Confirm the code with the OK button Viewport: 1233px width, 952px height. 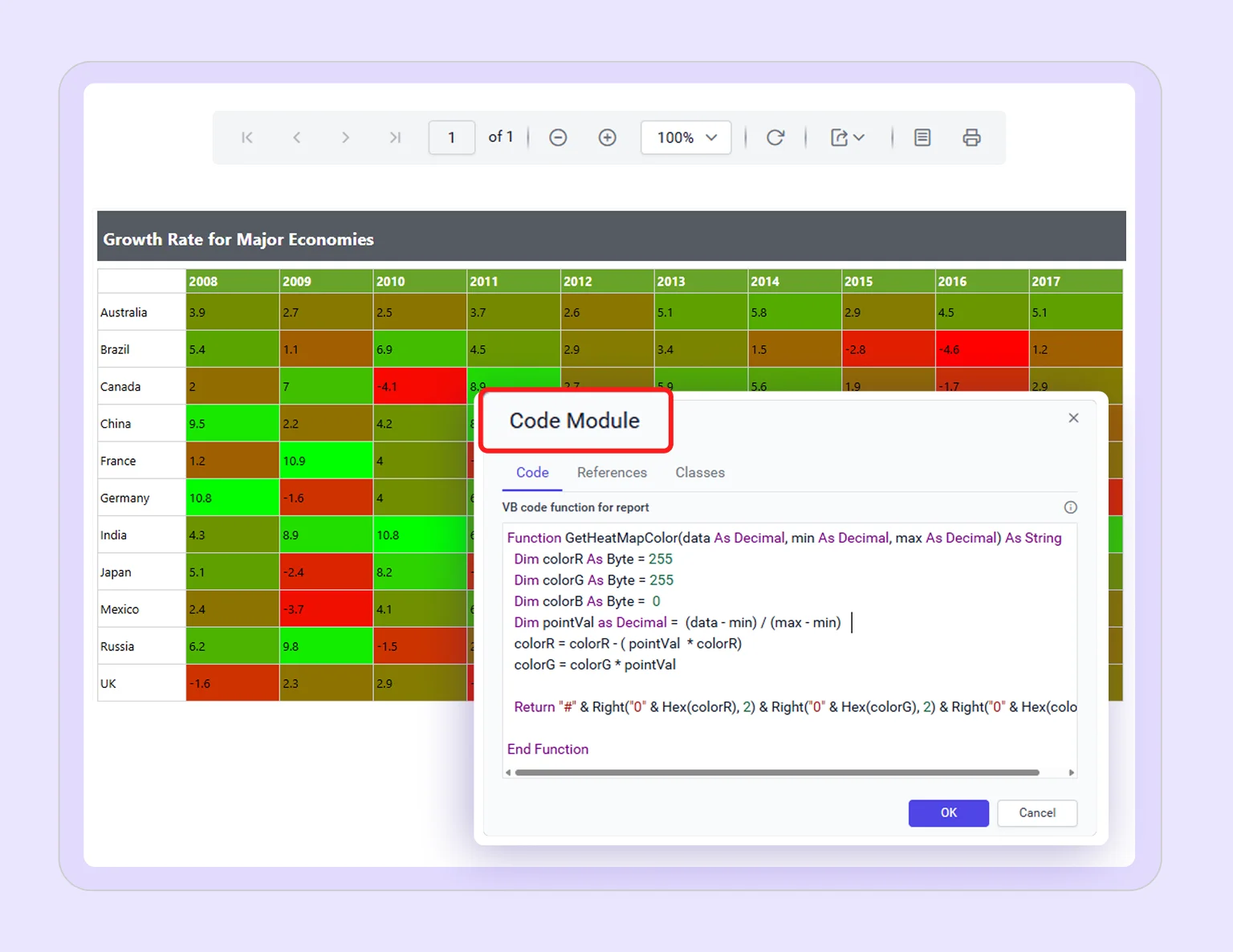(x=948, y=813)
